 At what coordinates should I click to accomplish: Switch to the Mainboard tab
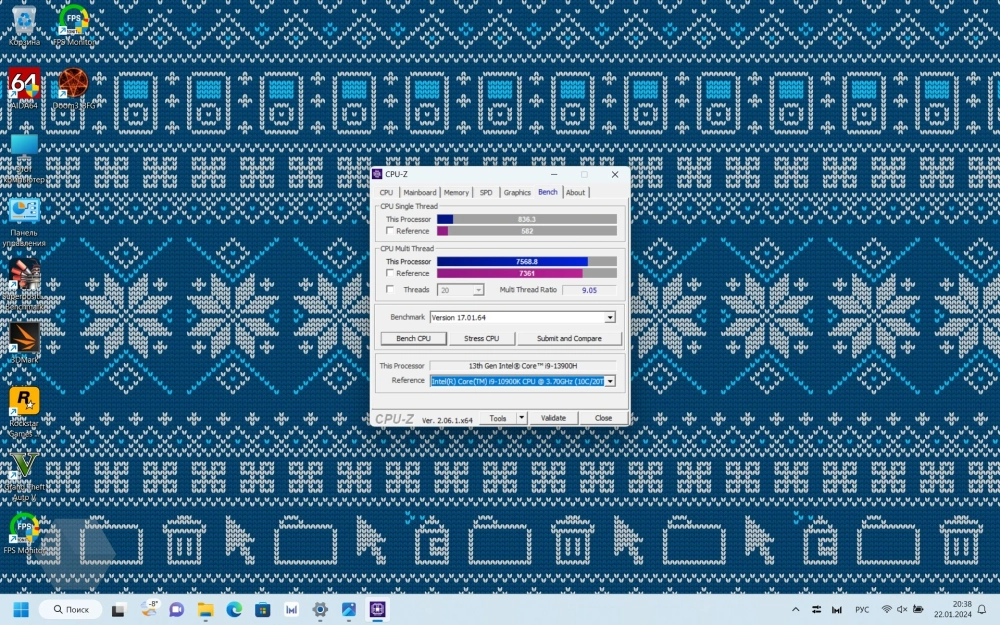point(419,193)
